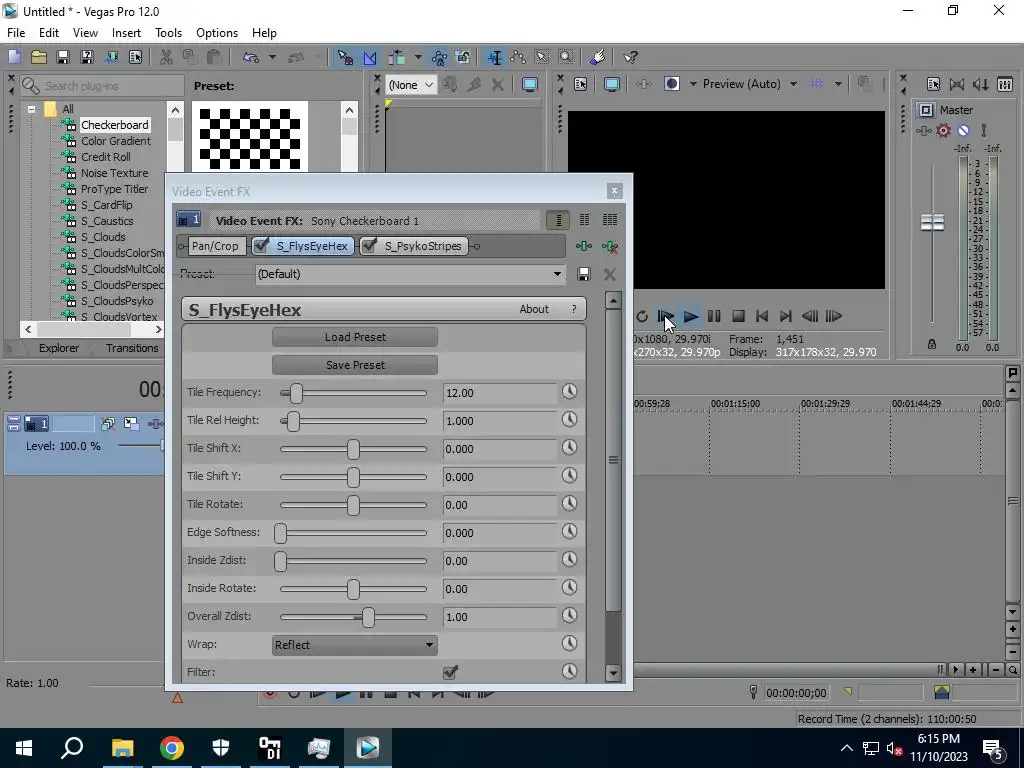Open the Auto Ripple mode dropdown arrow
The image size is (1024, 768).
pyautogui.click(x=418, y=57)
